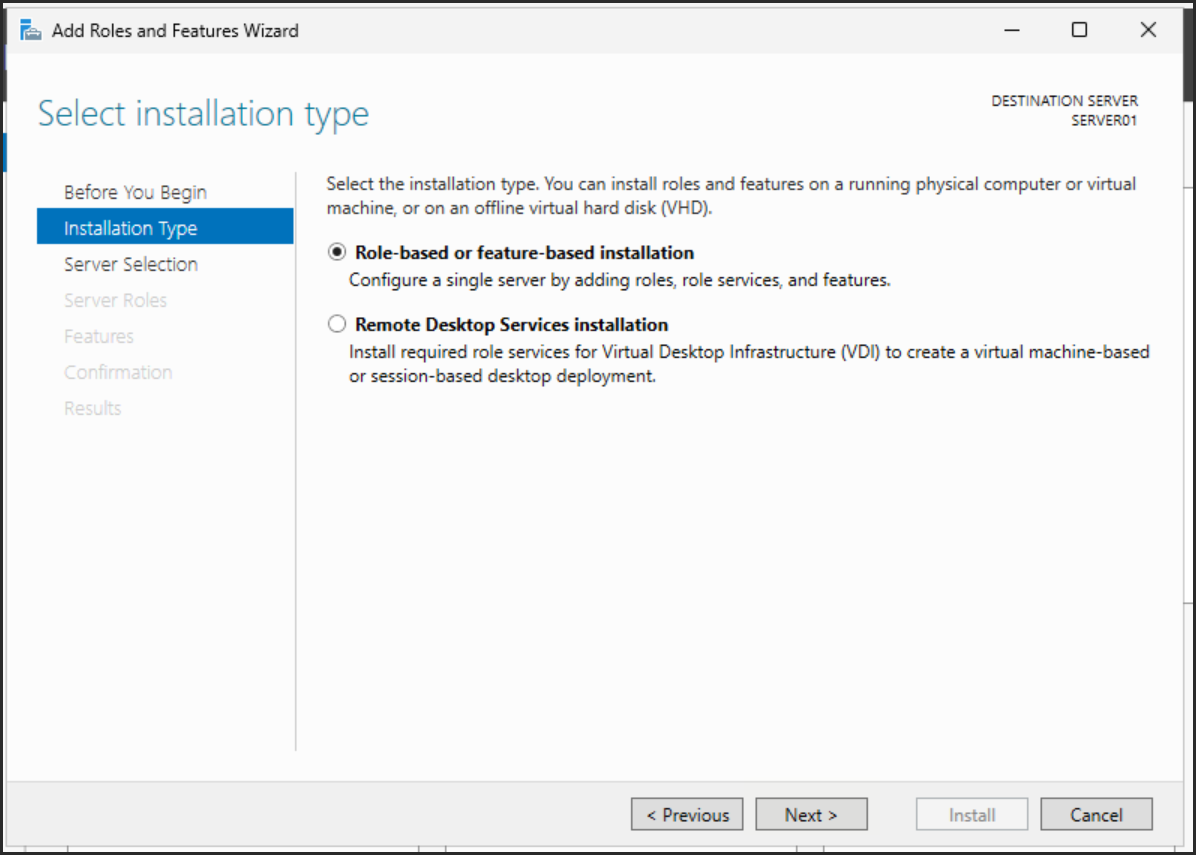1196x855 pixels.
Task: Close the wizard with the X button
Action: pyautogui.click(x=1148, y=30)
